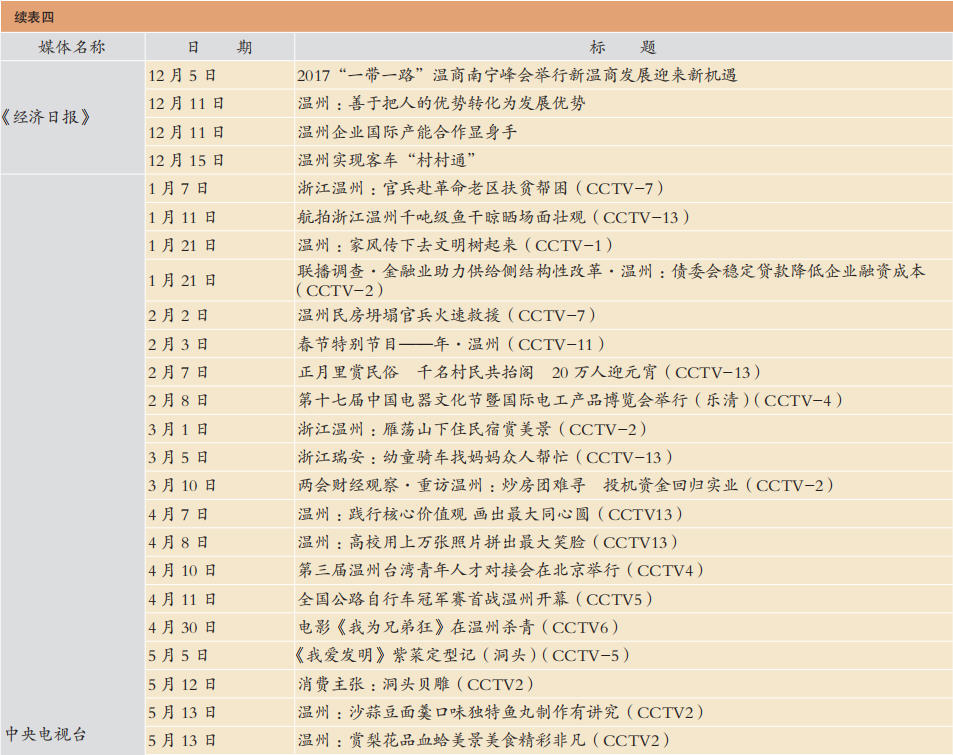This screenshot has width=953, height=755.
Task: Click the 温州实现客车"村村通" title
Action: click(x=387, y=160)
